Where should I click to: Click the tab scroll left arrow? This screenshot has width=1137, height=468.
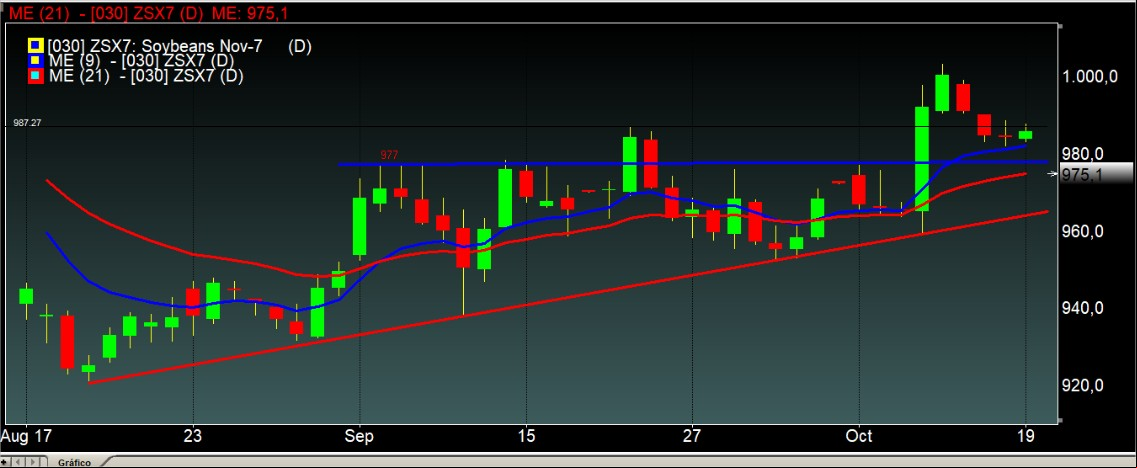click(x=18, y=462)
